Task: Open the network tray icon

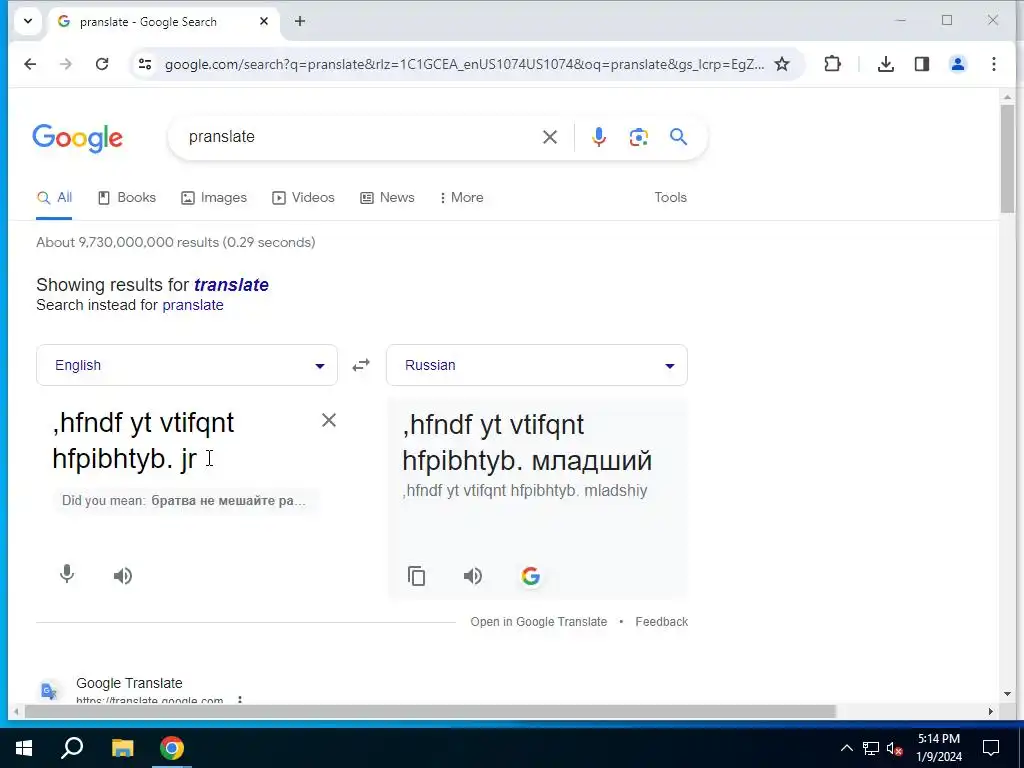Action: (x=871, y=748)
